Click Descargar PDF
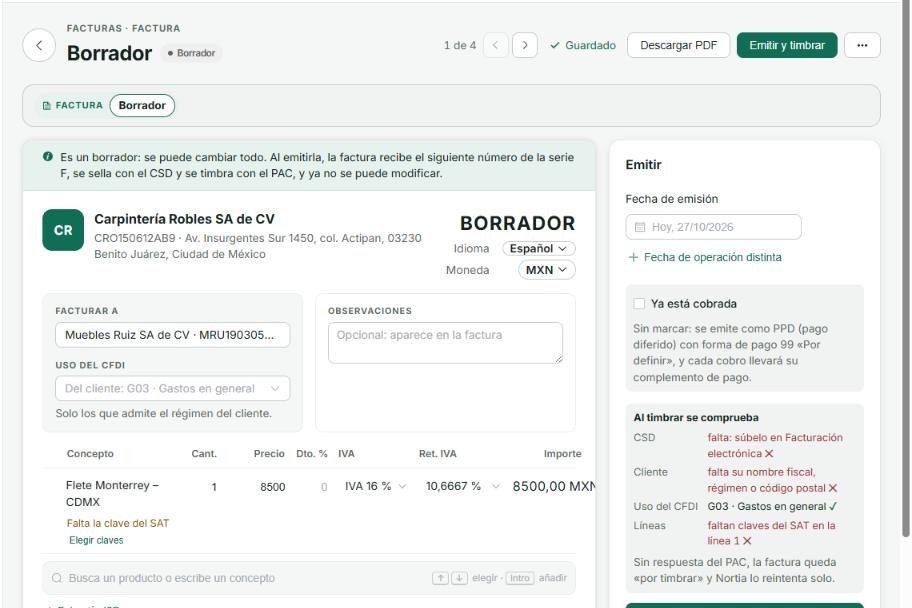This screenshot has height=608, width=912. point(678,45)
